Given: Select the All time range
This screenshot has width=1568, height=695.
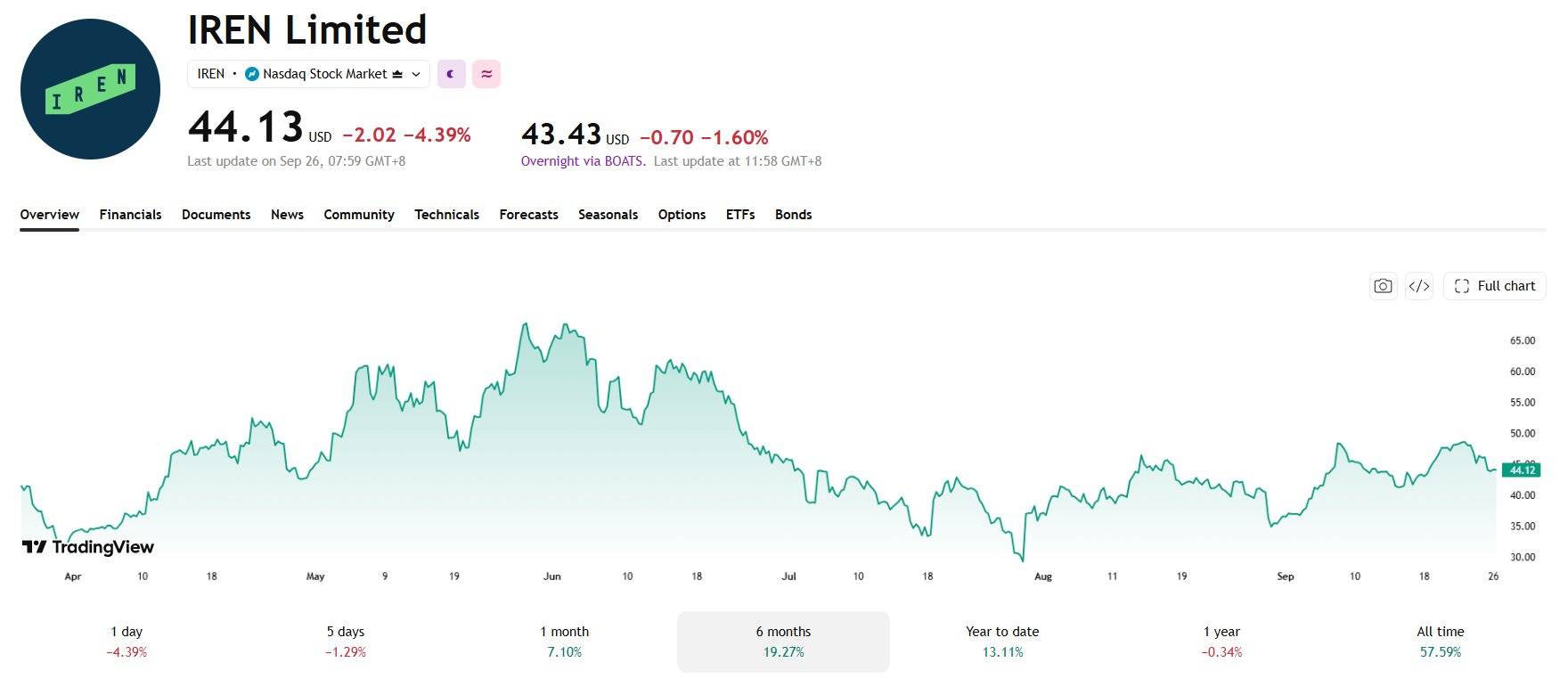Looking at the screenshot, I should [x=1441, y=642].
